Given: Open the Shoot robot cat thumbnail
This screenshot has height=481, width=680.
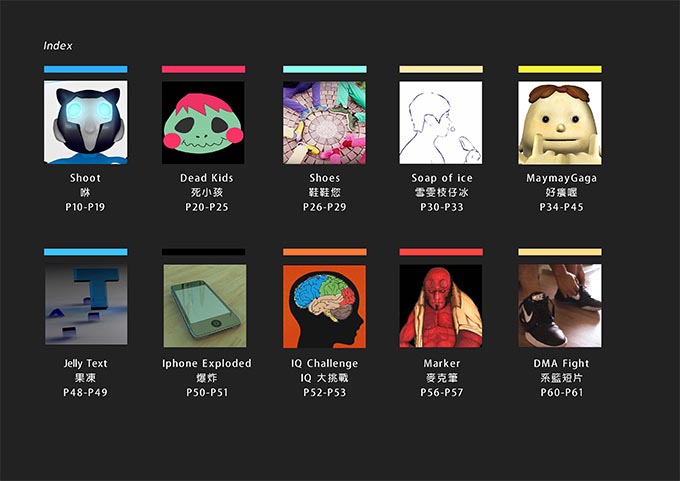Looking at the screenshot, I should click(x=85, y=122).
